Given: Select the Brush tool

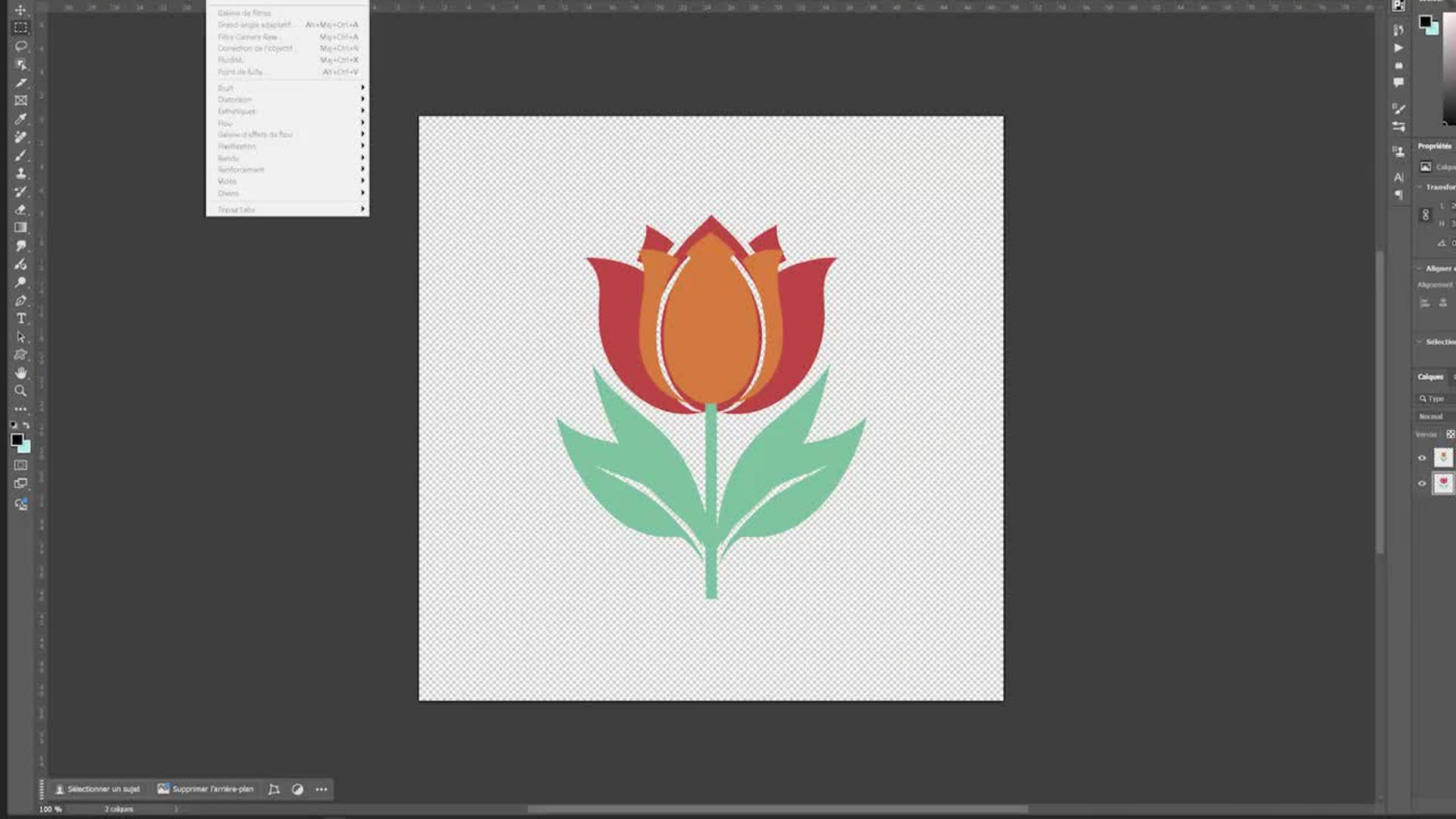Looking at the screenshot, I should [x=20, y=155].
